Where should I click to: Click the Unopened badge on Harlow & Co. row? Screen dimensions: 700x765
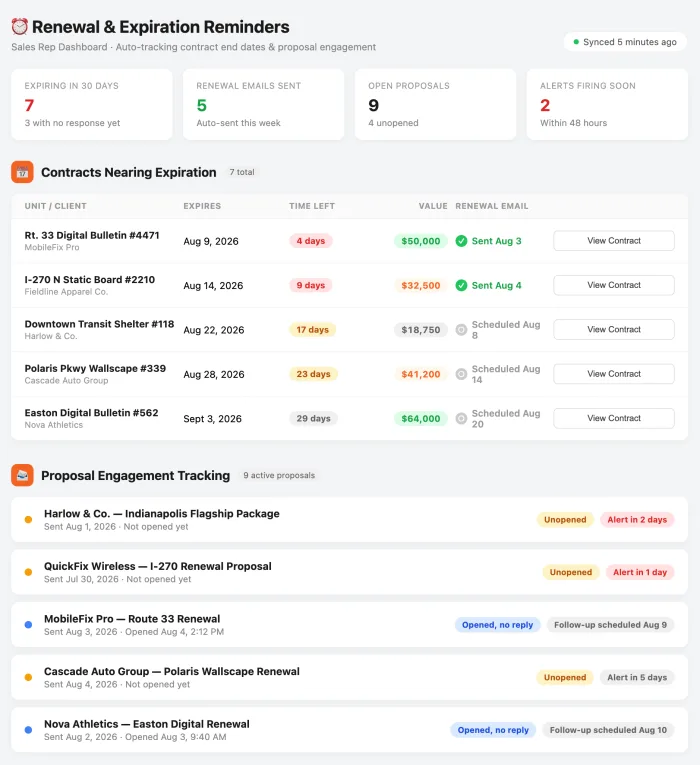565,520
